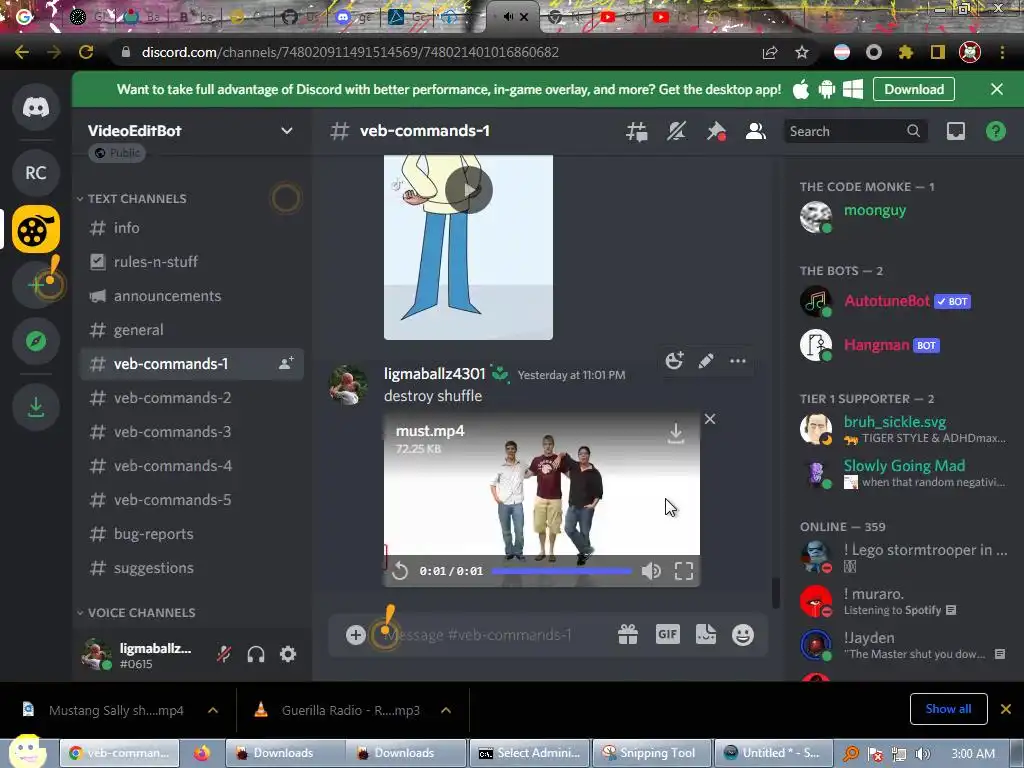Open Discord home direct messages
The height and width of the screenshot is (768, 1024).
(36, 107)
